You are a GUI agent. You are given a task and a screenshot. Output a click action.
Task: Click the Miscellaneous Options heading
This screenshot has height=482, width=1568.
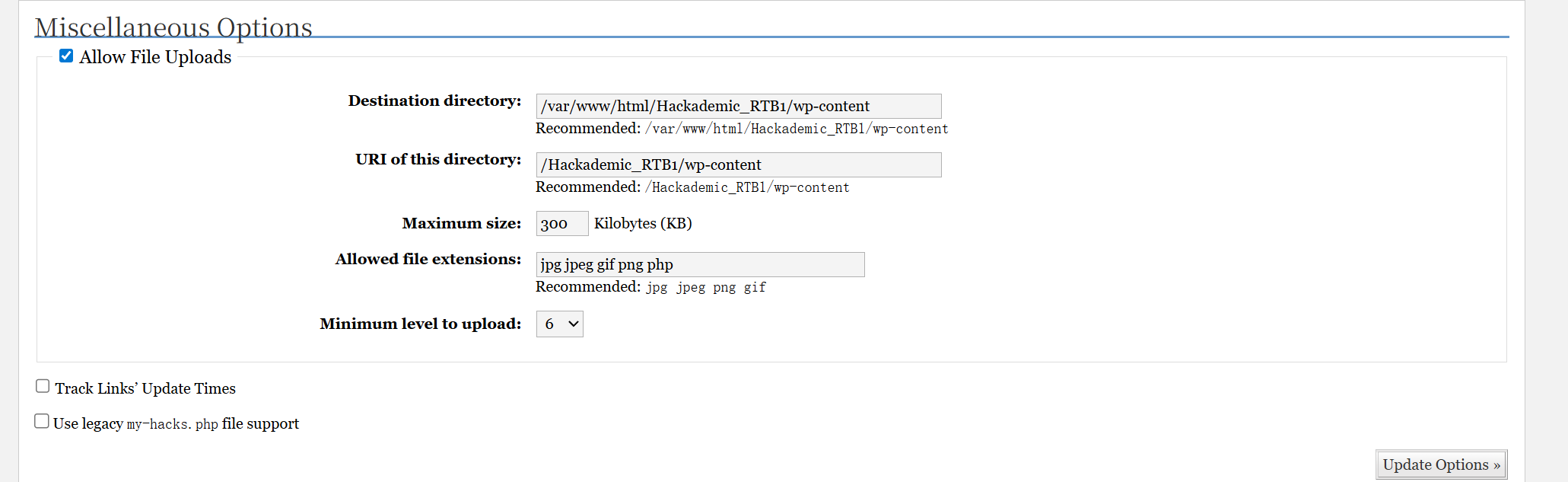tap(173, 27)
